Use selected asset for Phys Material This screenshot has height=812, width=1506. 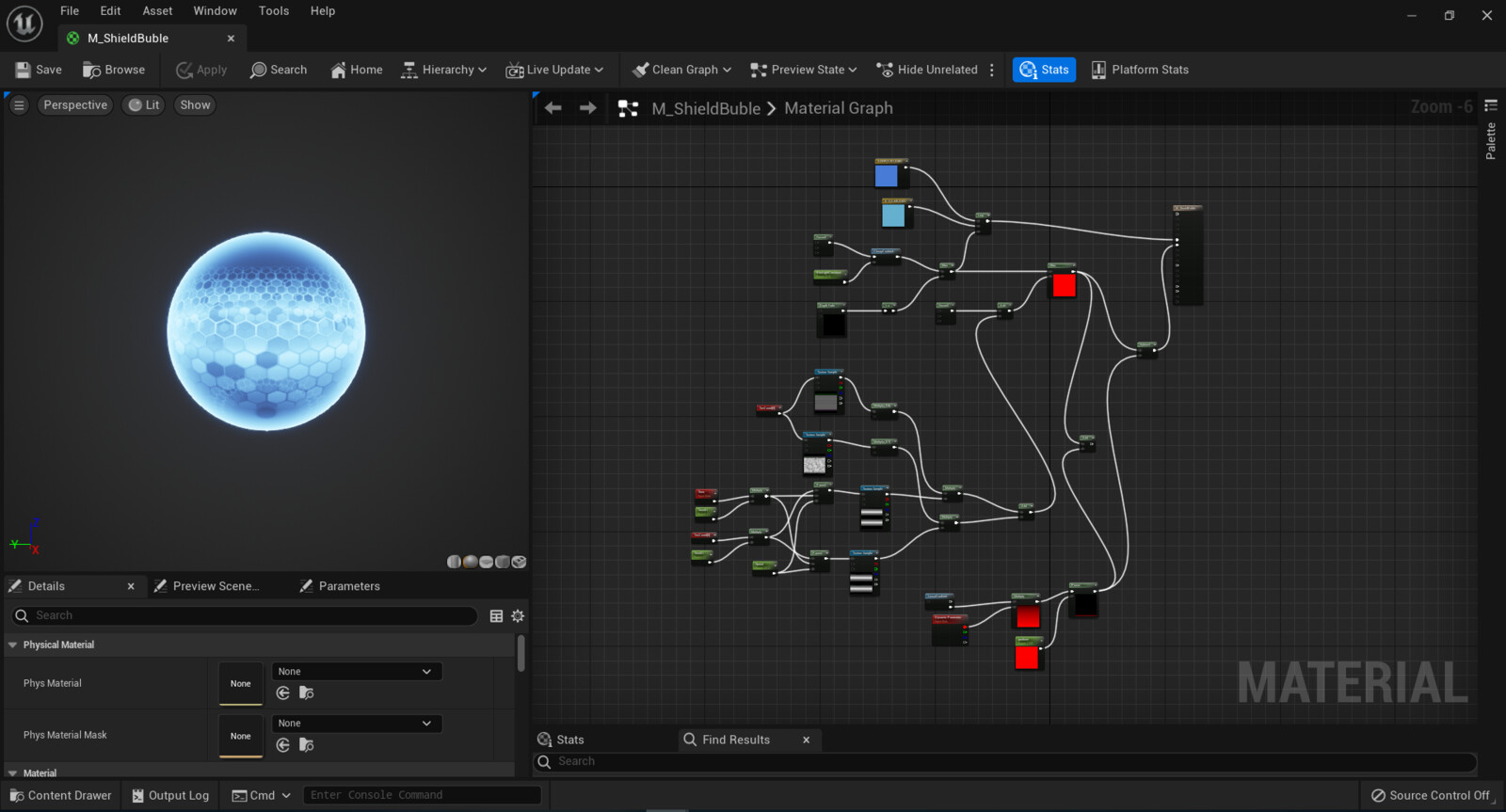pyautogui.click(x=282, y=693)
